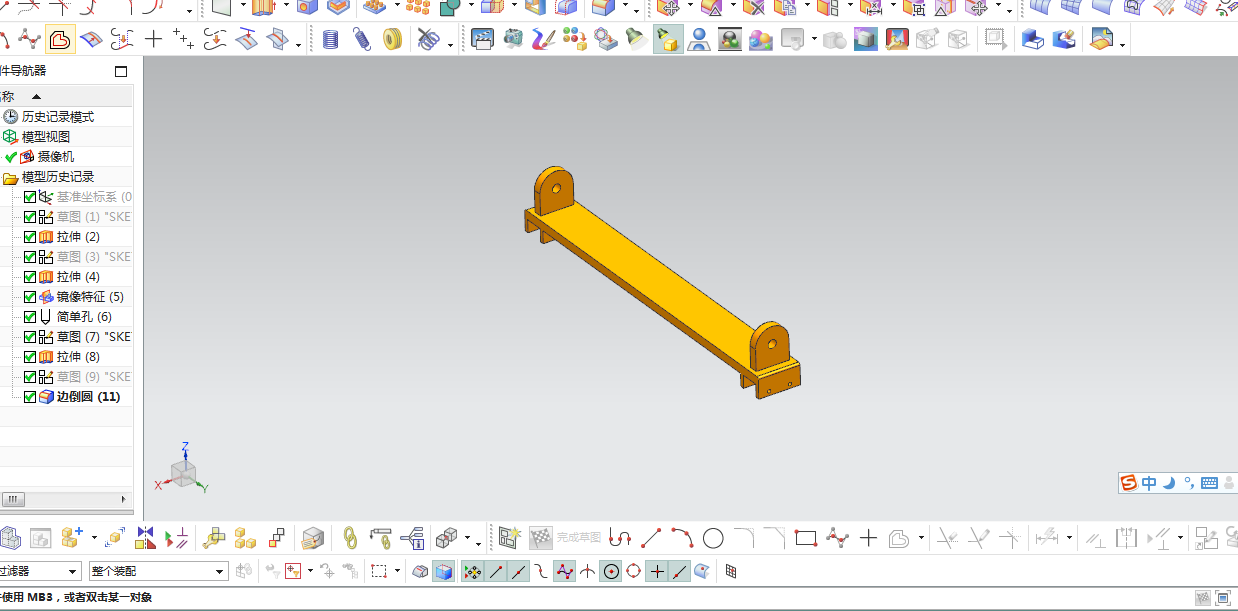Open the red stage curtain scene icon
Screen dimensions: 1238x611
pos(897,40)
